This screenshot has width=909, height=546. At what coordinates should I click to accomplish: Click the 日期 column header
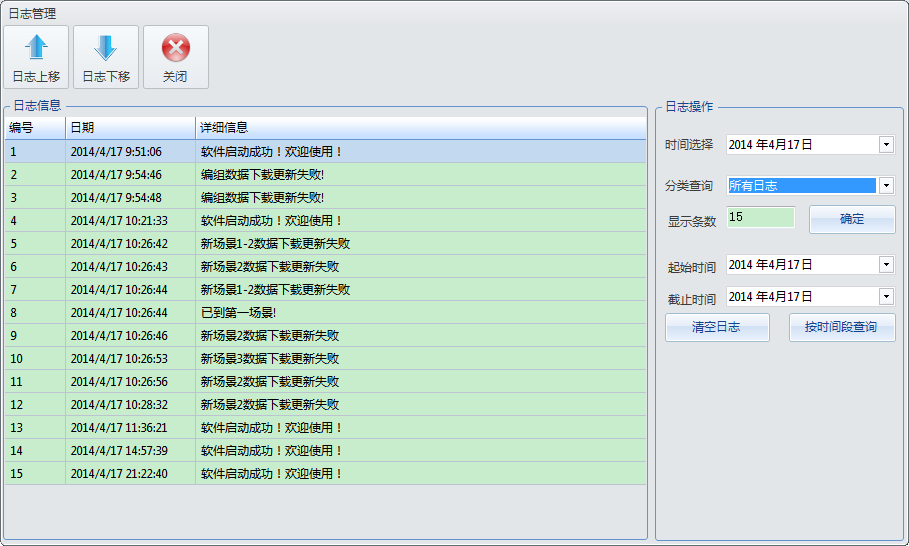[x=130, y=128]
